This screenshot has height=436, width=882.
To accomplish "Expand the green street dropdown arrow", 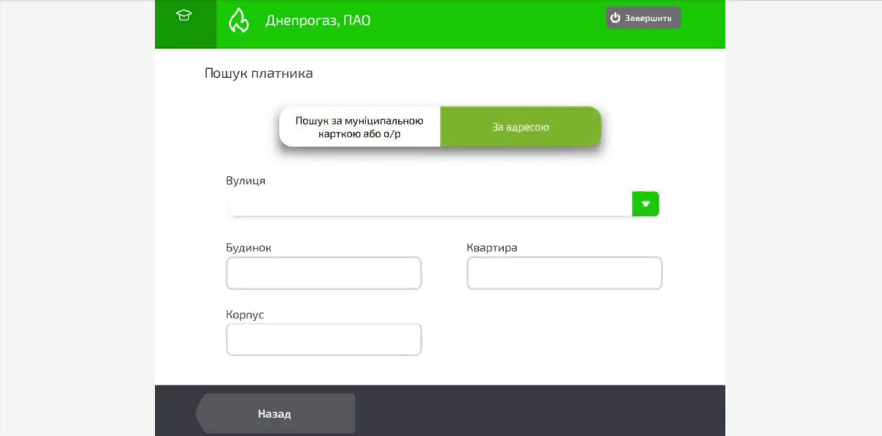I will [x=646, y=204].
